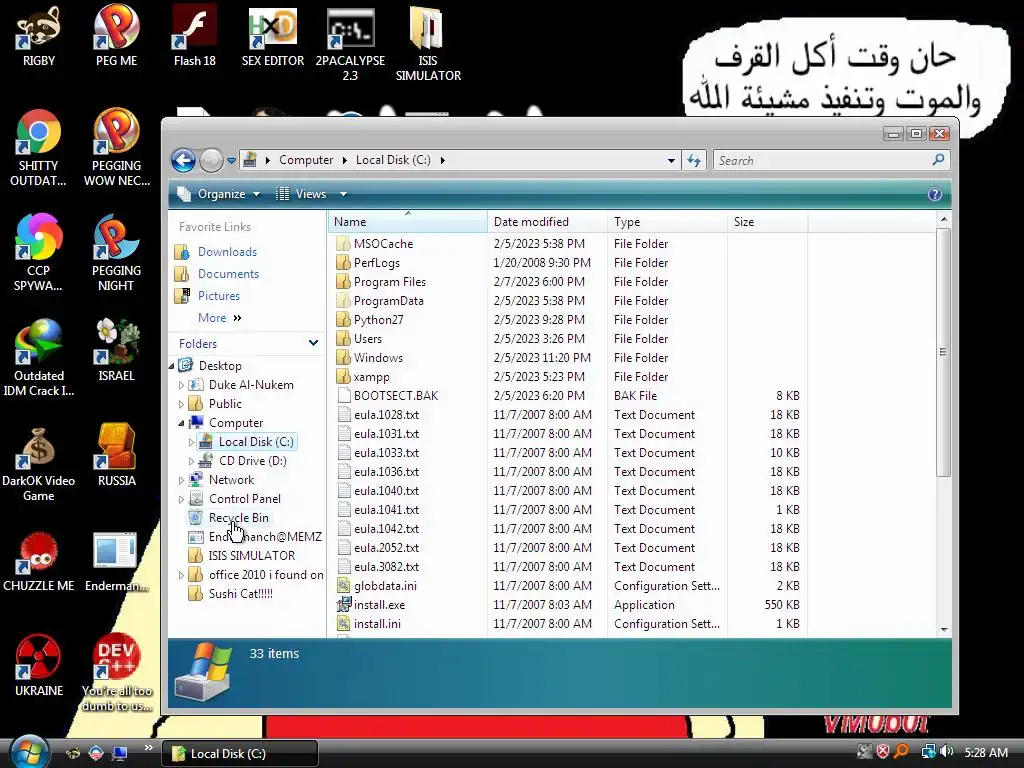This screenshot has width=1024, height=768.
Task: Select Sushi Cat!!!!! in folder tree
Action: click(x=240, y=594)
